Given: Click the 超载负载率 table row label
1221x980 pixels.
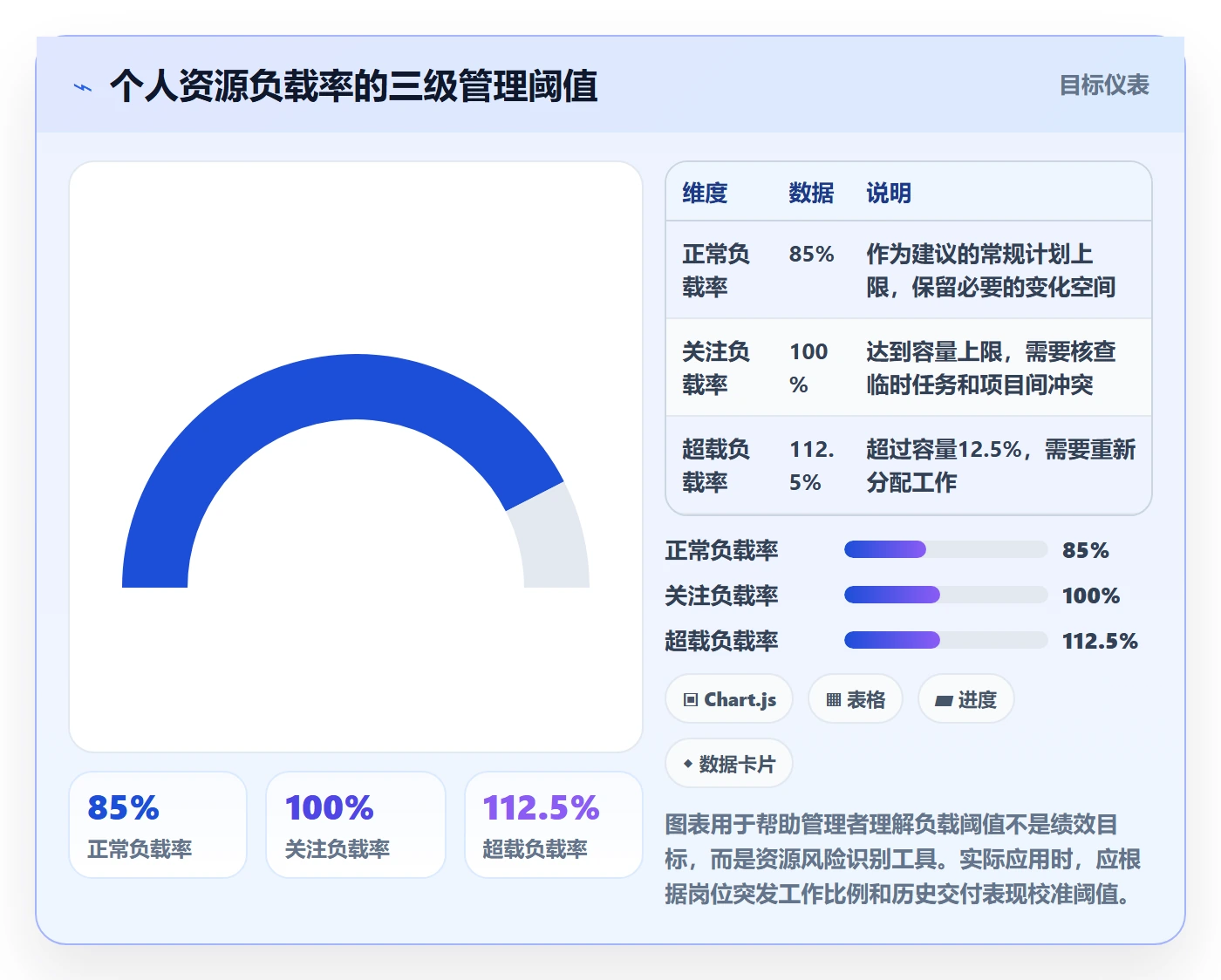Looking at the screenshot, I should (x=716, y=466).
